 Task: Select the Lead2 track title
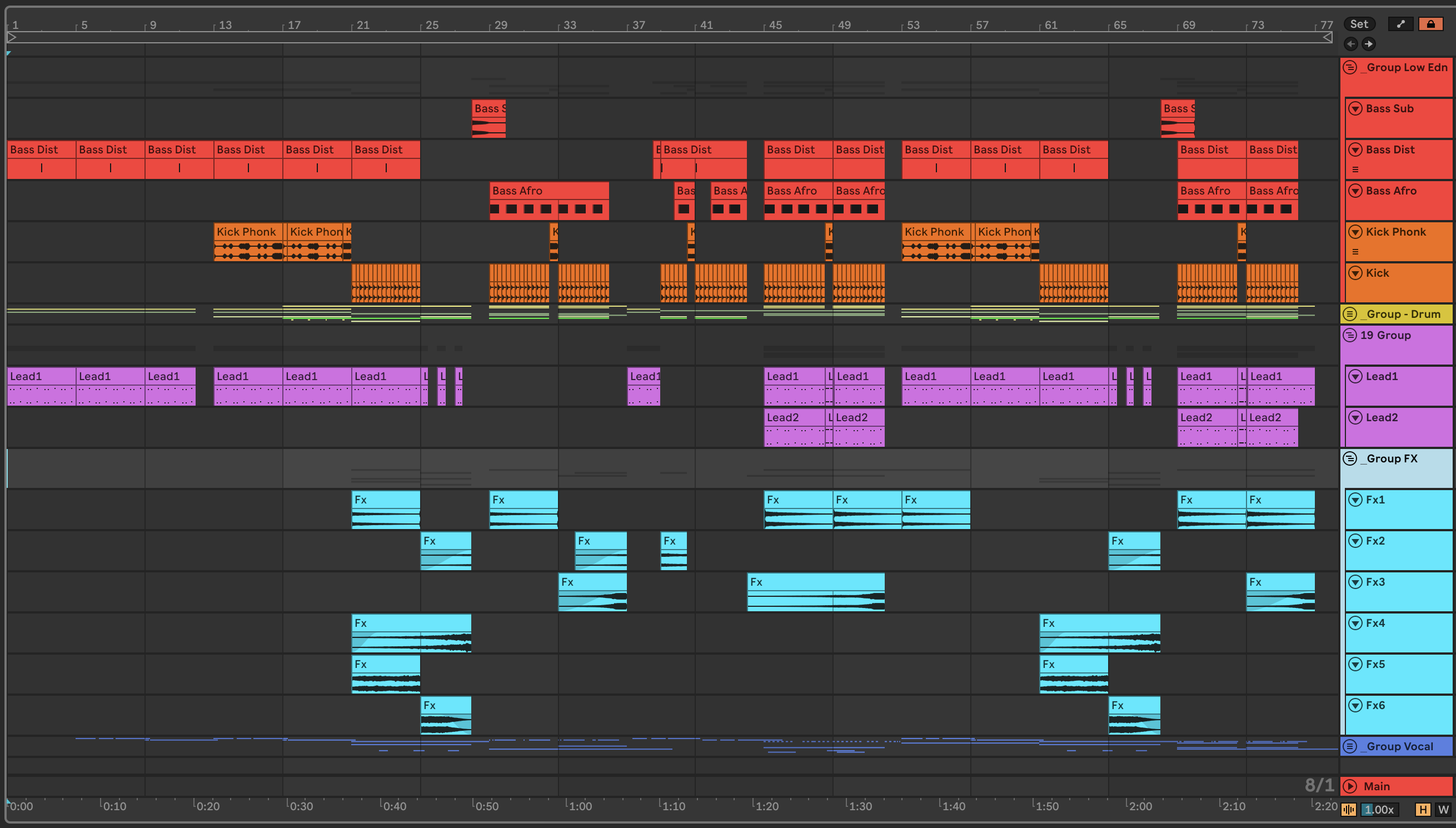(x=1382, y=417)
